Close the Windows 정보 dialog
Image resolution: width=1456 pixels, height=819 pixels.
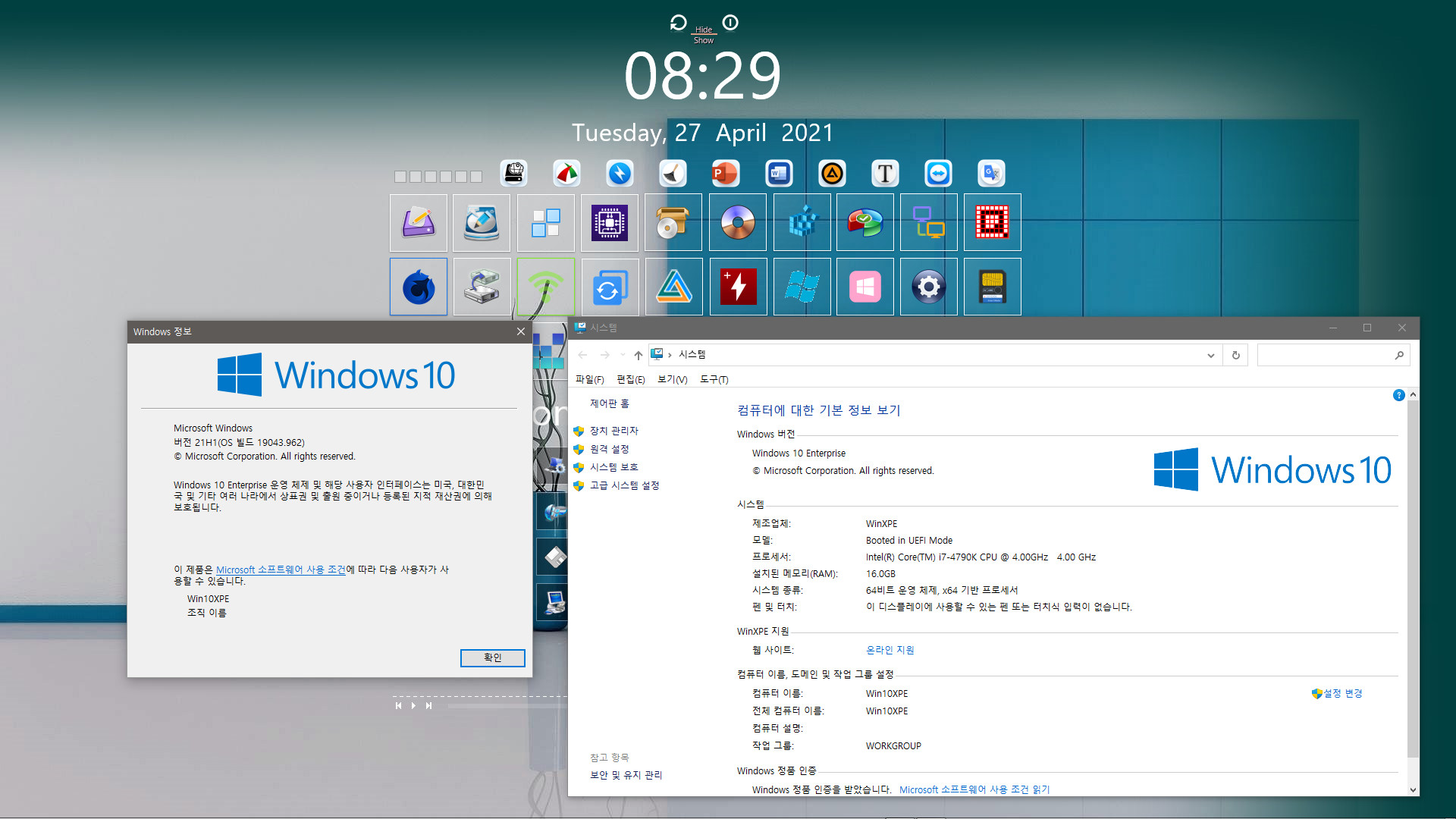click(521, 331)
